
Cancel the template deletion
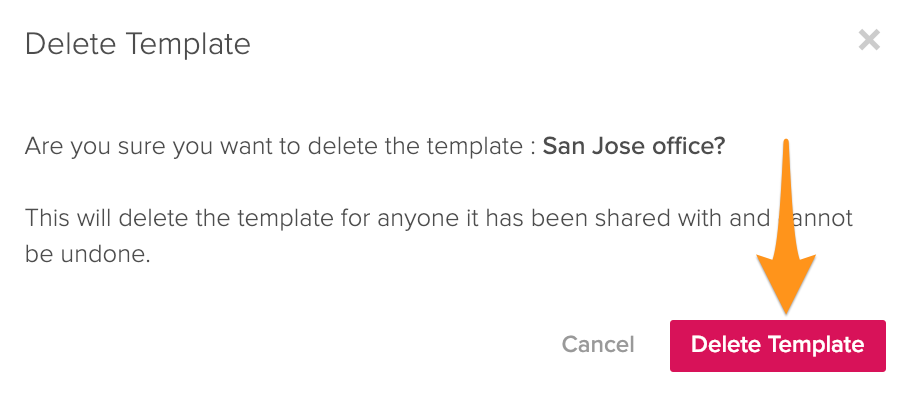tap(598, 344)
